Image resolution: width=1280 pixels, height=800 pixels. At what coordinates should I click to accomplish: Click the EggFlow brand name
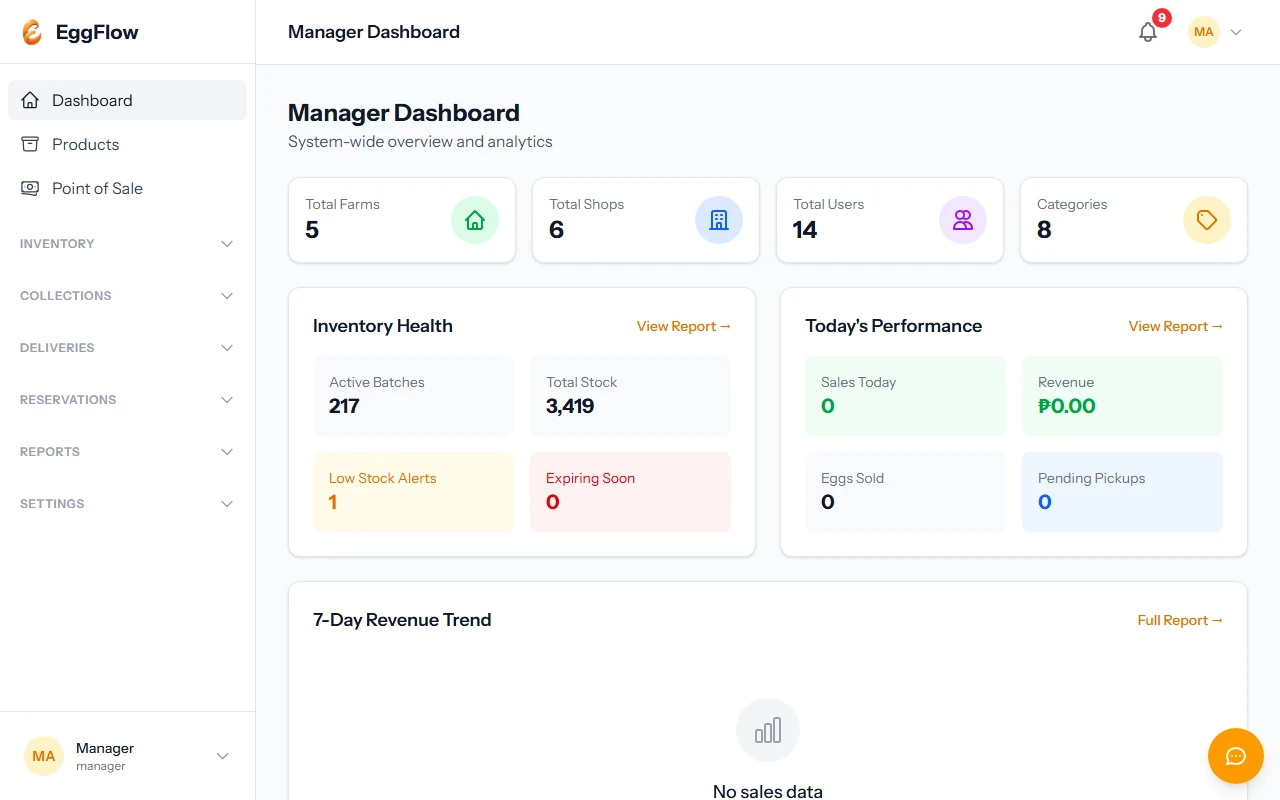click(x=97, y=32)
